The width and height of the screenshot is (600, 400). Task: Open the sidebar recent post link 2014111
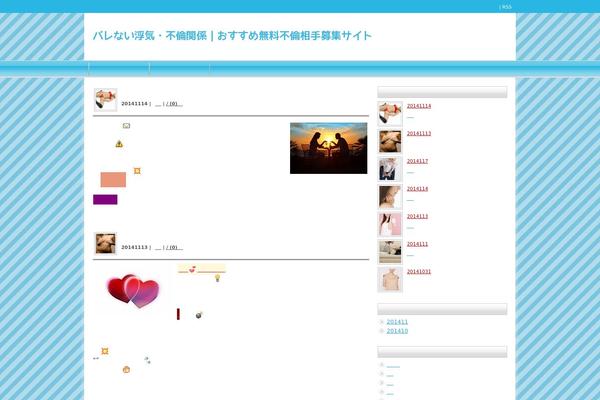(417, 244)
